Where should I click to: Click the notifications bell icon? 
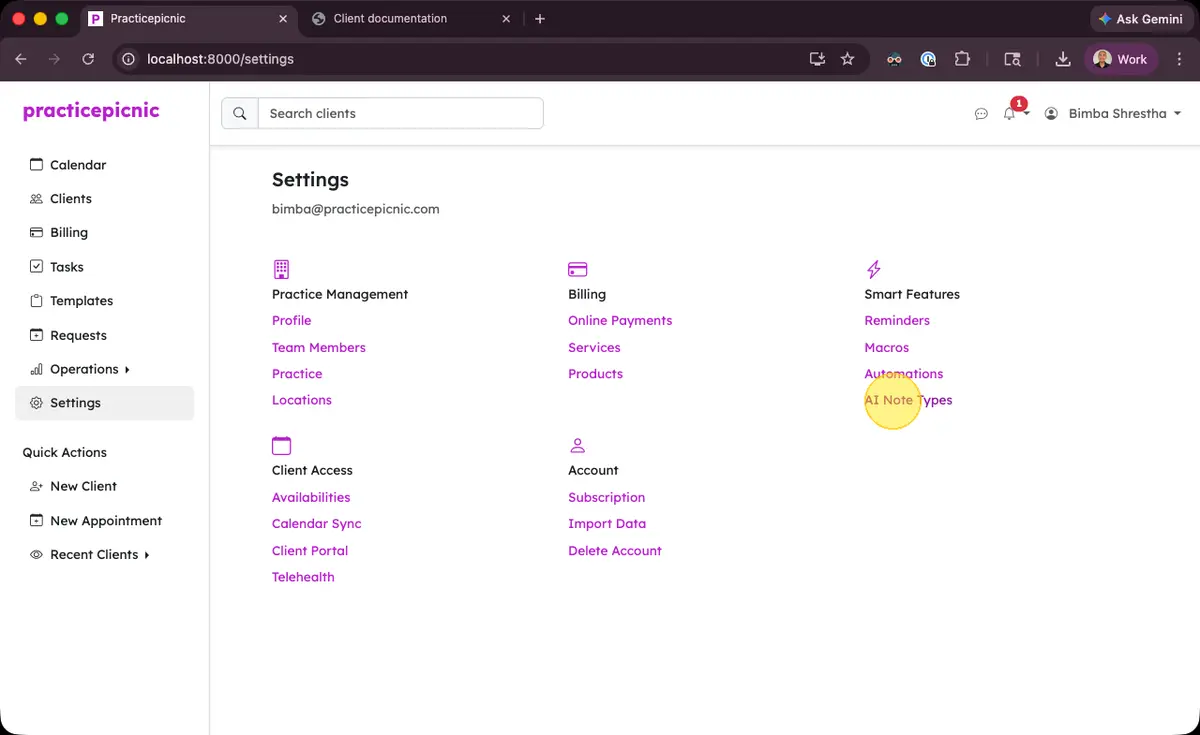[x=1010, y=113]
